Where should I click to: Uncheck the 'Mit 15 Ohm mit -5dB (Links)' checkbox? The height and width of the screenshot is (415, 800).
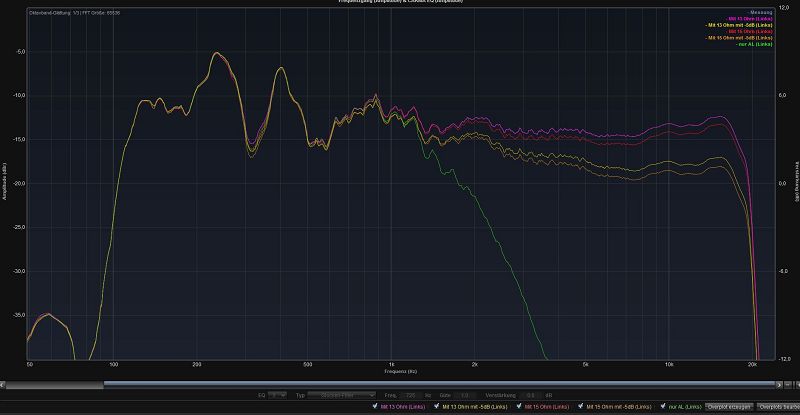click(581, 406)
